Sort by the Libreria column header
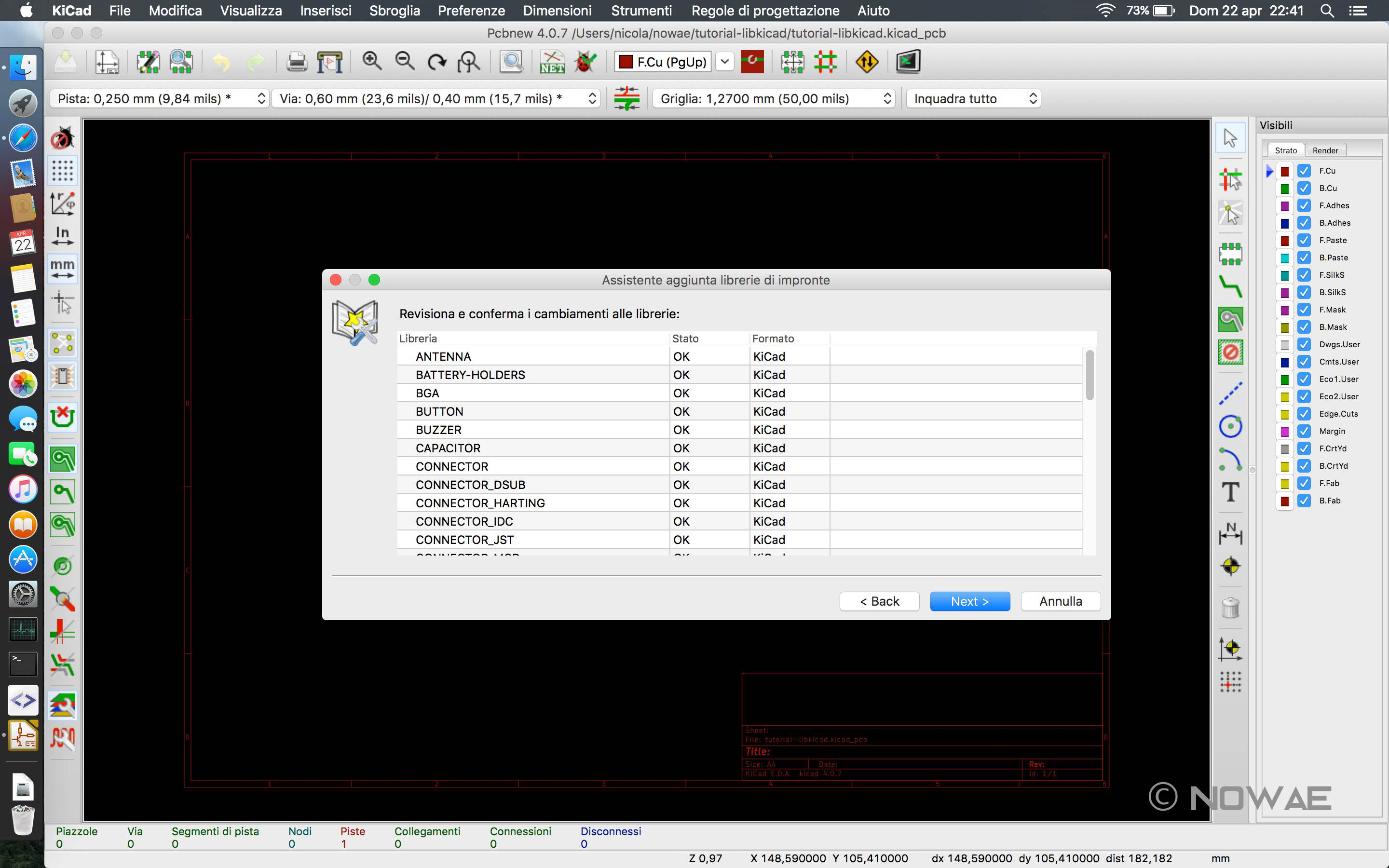 533,339
